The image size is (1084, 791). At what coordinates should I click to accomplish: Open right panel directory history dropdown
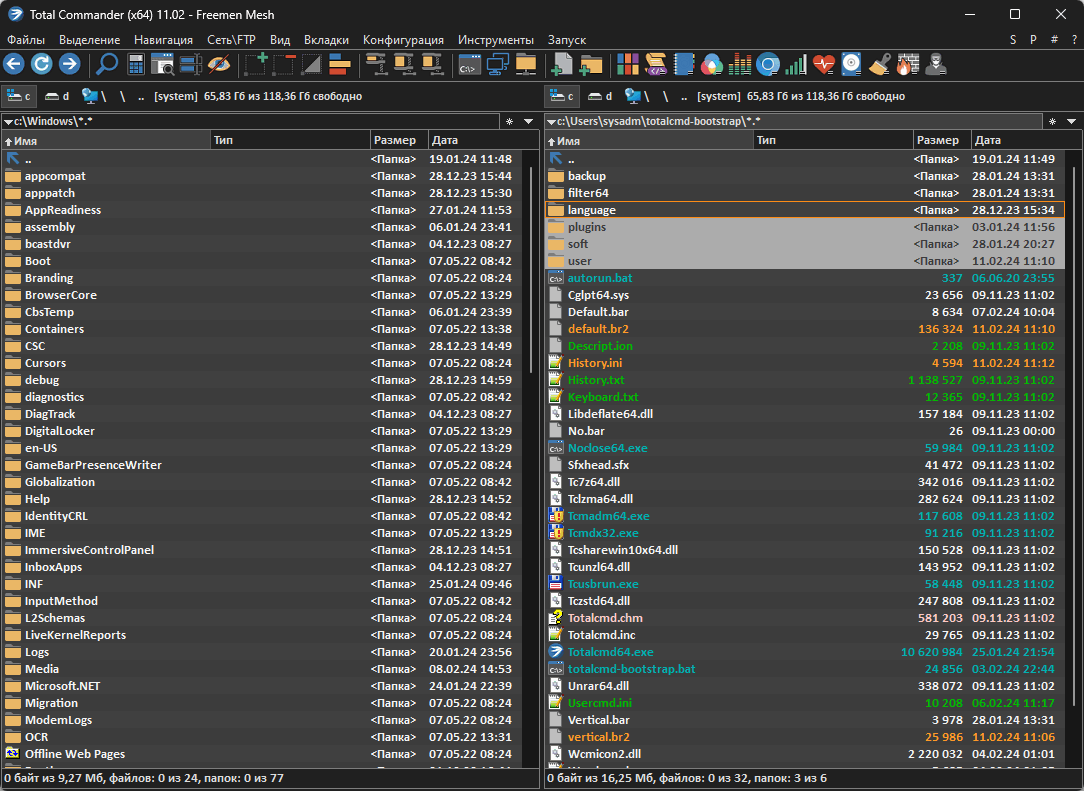[1071, 121]
